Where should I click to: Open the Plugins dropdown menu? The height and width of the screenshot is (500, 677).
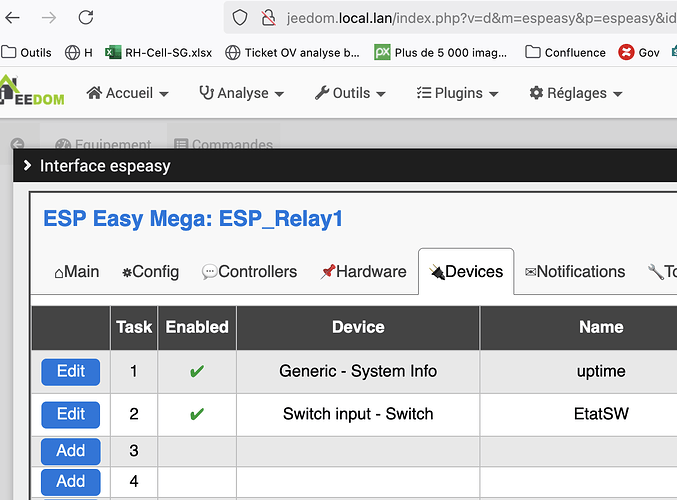point(457,93)
